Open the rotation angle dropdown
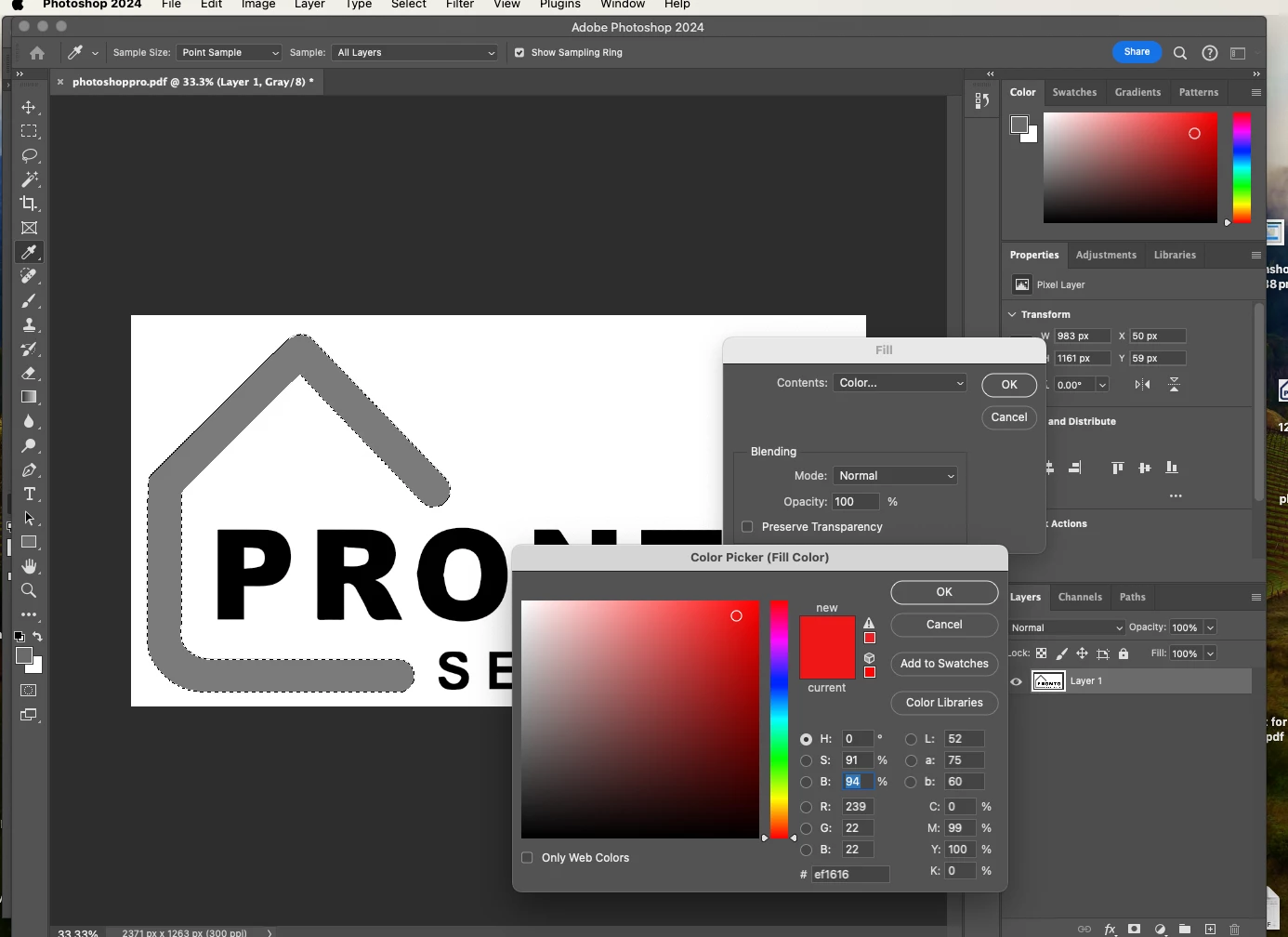Screen dimensions: 1288x937 pos(1102,385)
